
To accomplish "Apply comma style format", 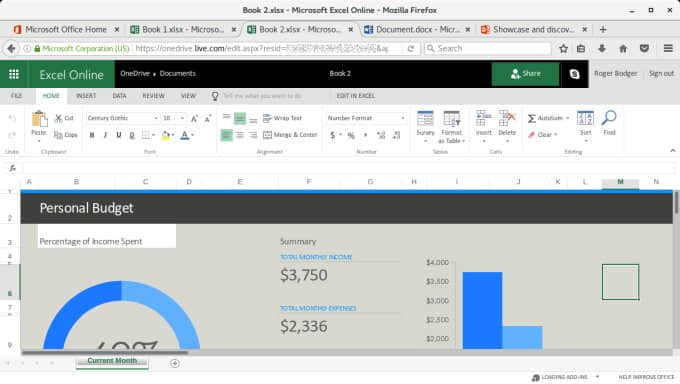I will [366, 135].
